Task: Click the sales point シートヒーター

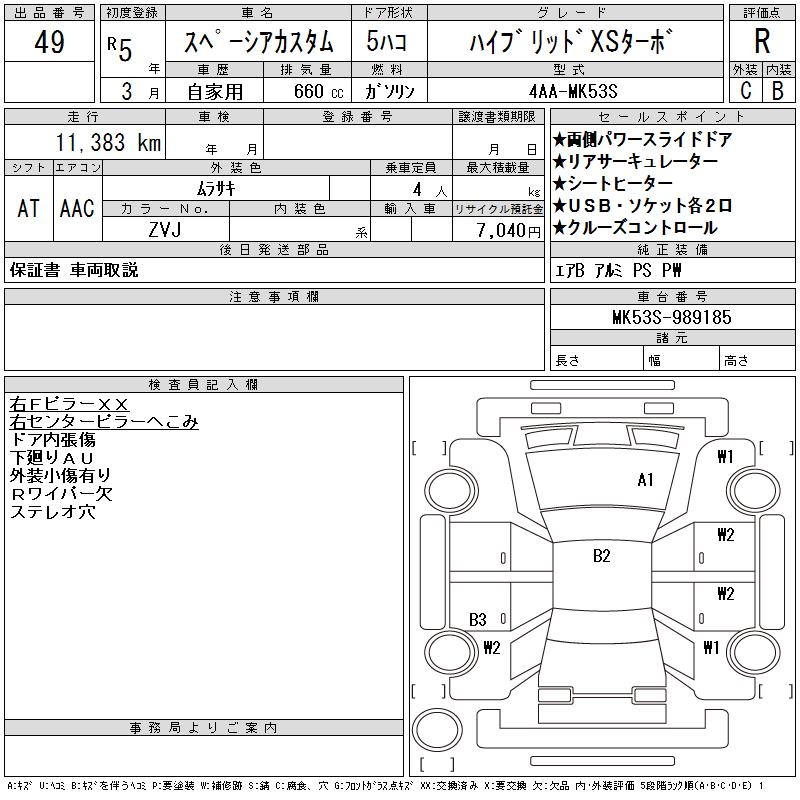Action: pos(613,183)
